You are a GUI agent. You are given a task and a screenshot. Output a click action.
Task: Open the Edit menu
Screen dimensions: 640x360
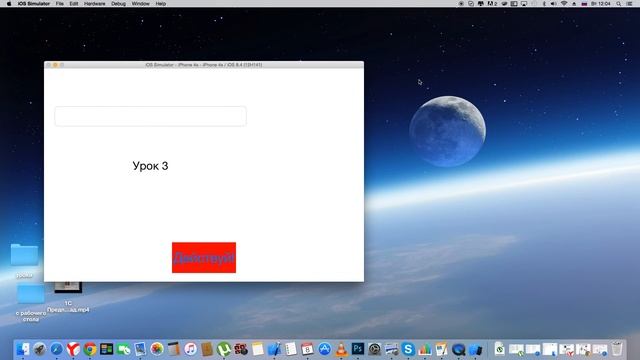pyautogui.click(x=73, y=4)
